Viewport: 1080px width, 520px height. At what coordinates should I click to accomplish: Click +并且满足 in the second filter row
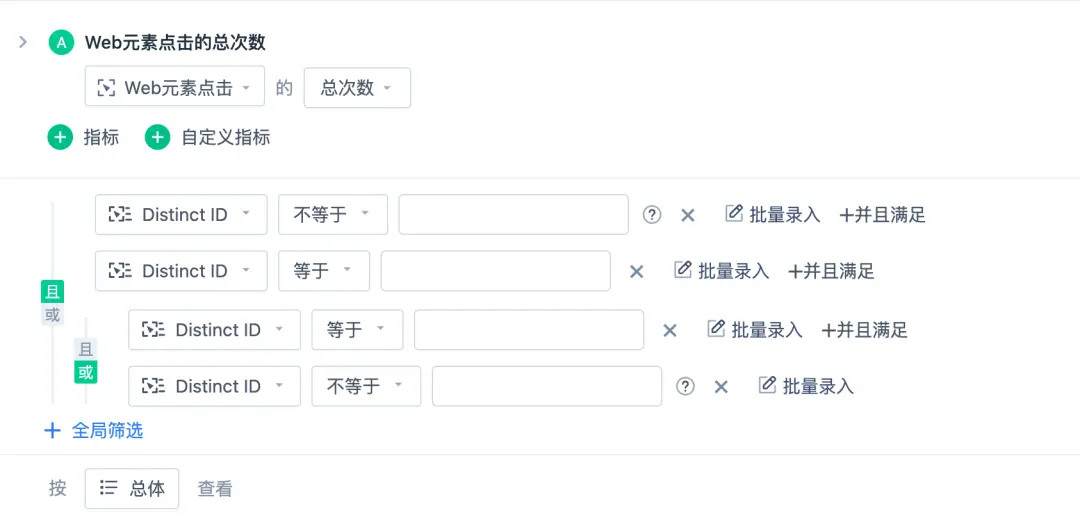[832, 271]
